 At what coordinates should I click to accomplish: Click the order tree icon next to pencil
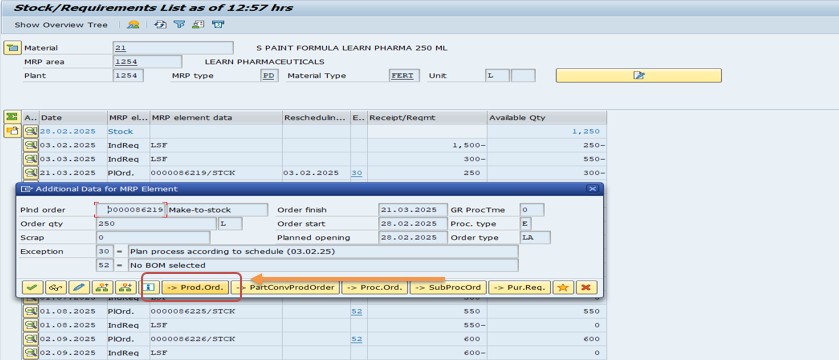point(102,287)
